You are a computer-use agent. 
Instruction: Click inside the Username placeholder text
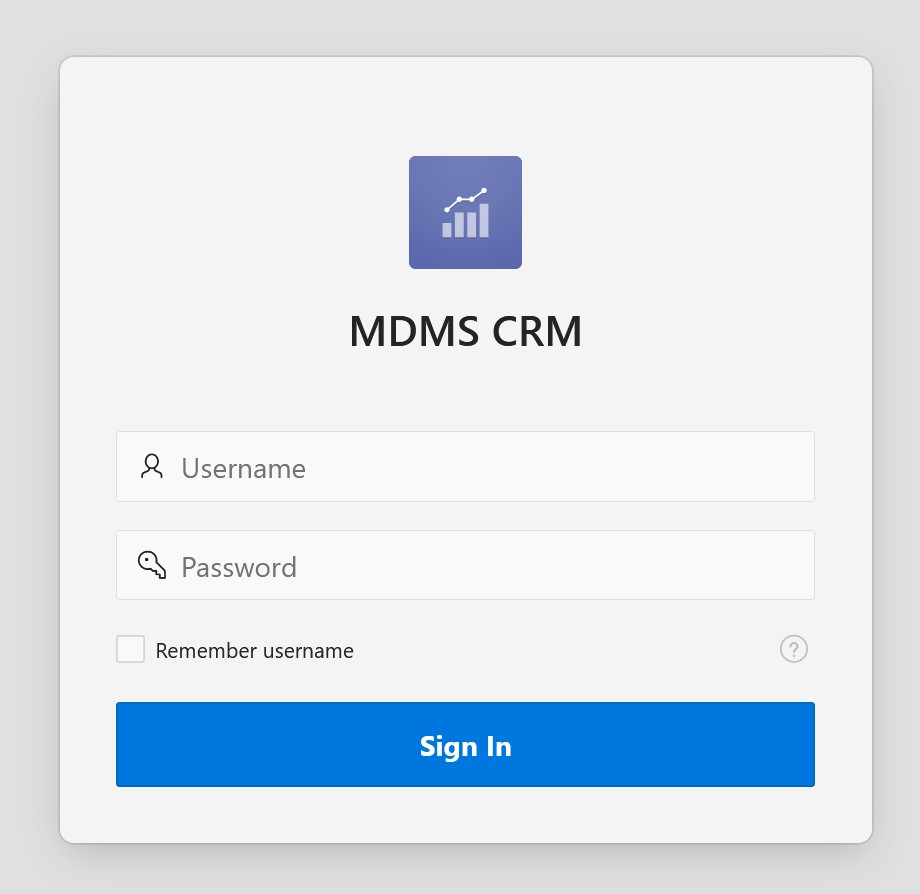[x=243, y=468]
